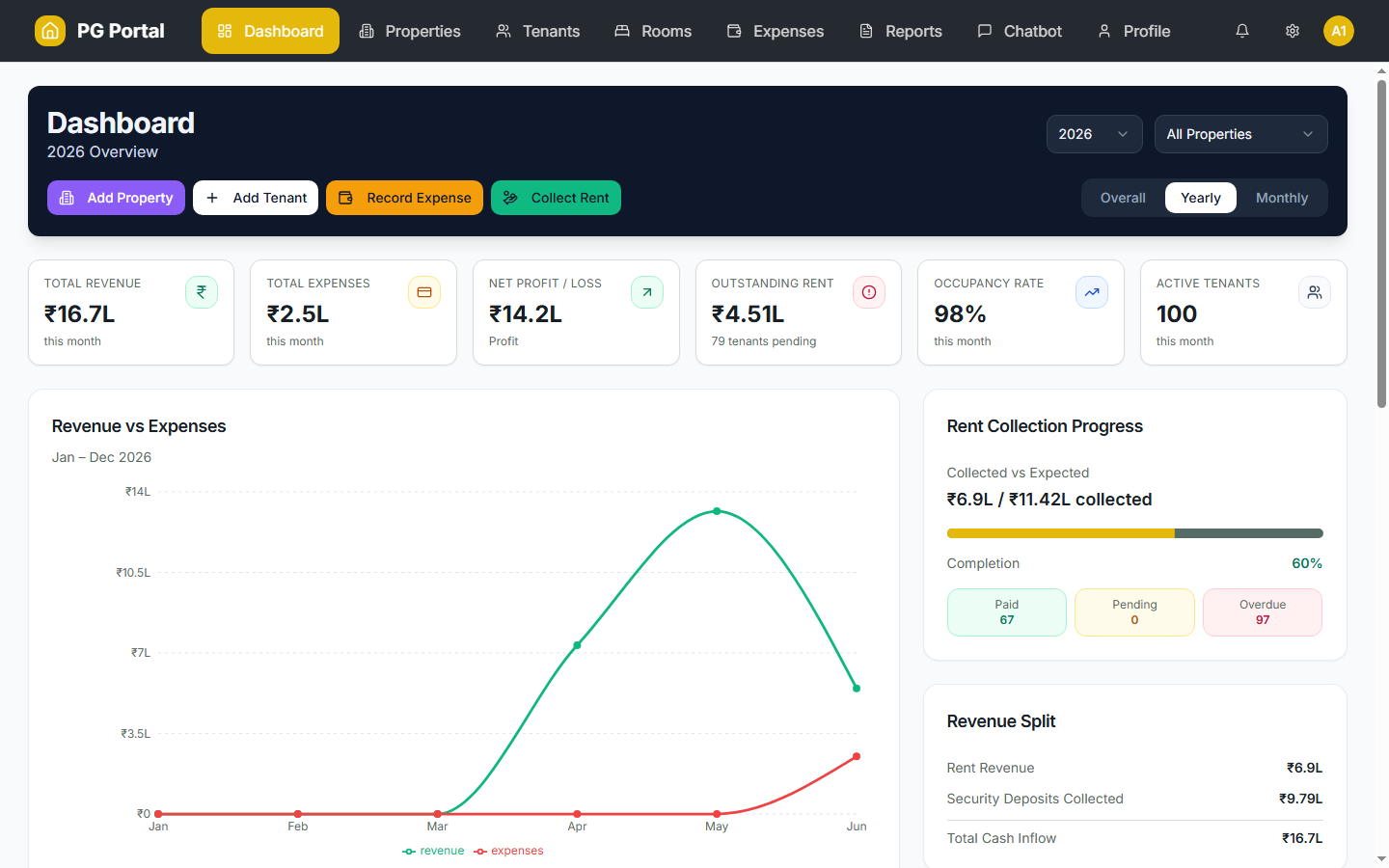Click the page vertical scrollbar
Screen dimensions: 1389x868
coord(1381,244)
